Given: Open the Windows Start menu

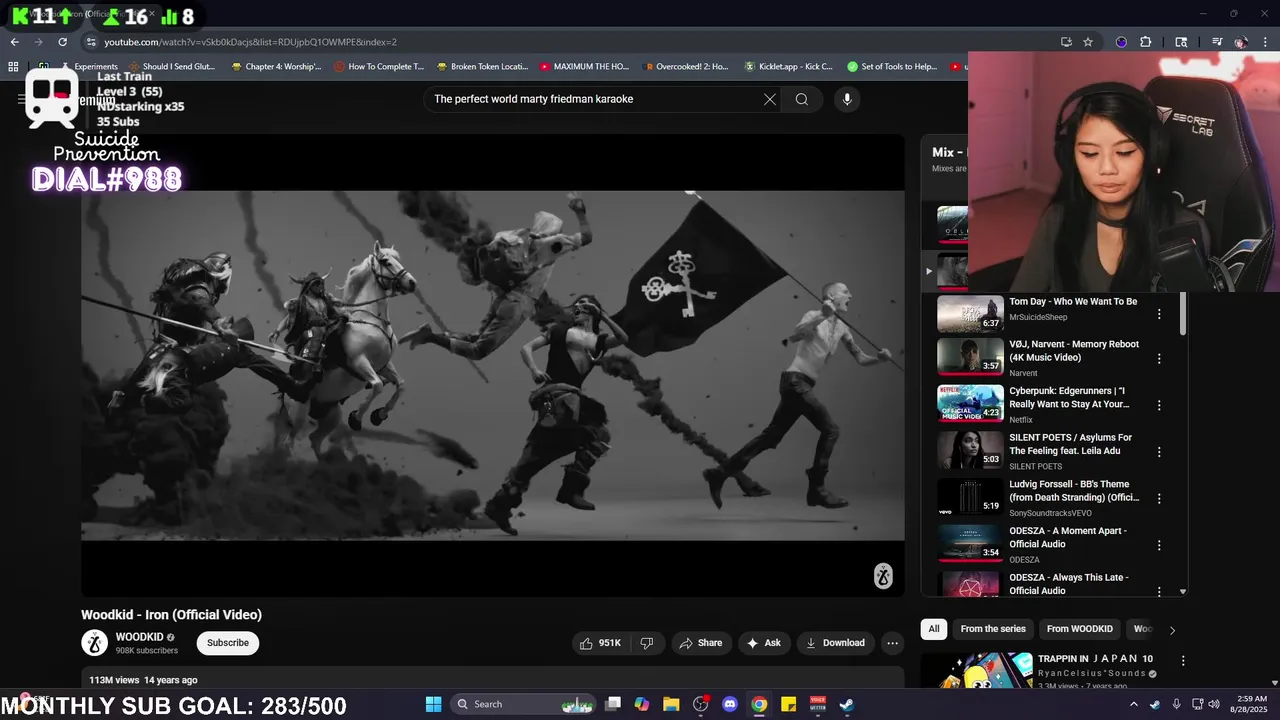Looking at the screenshot, I should pyautogui.click(x=433, y=704).
